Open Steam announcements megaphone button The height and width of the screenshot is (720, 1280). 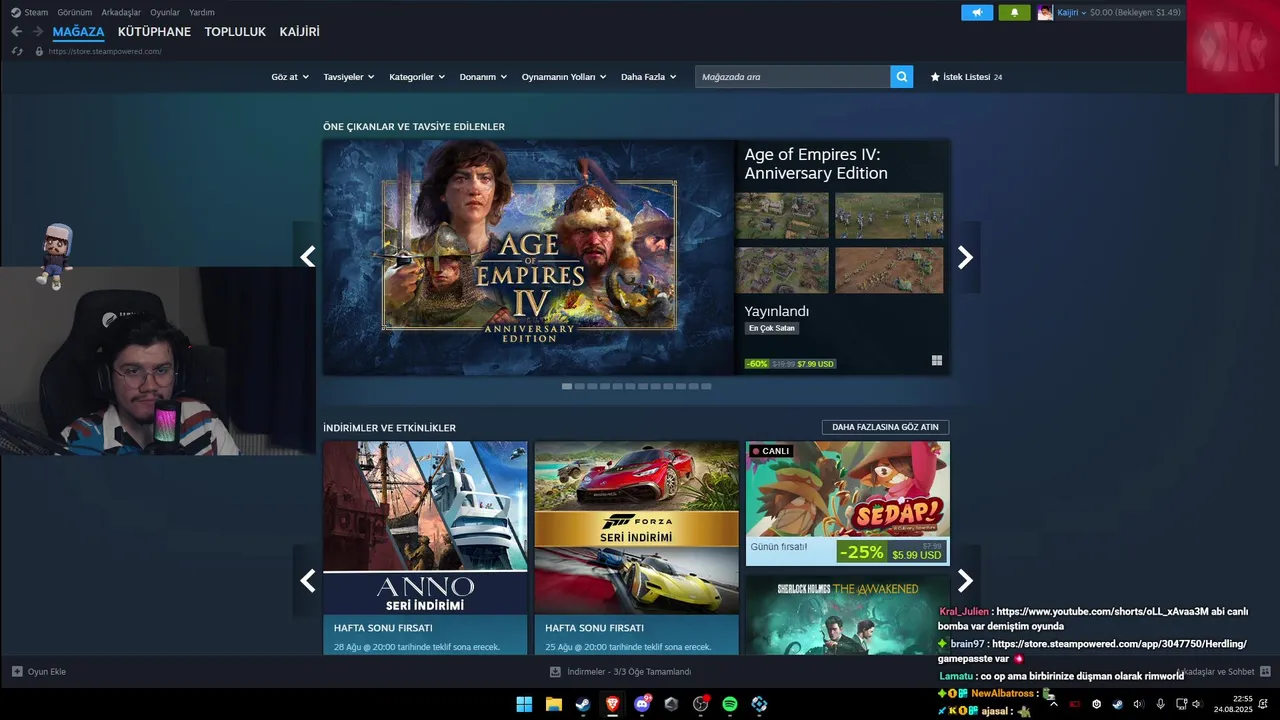(977, 13)
